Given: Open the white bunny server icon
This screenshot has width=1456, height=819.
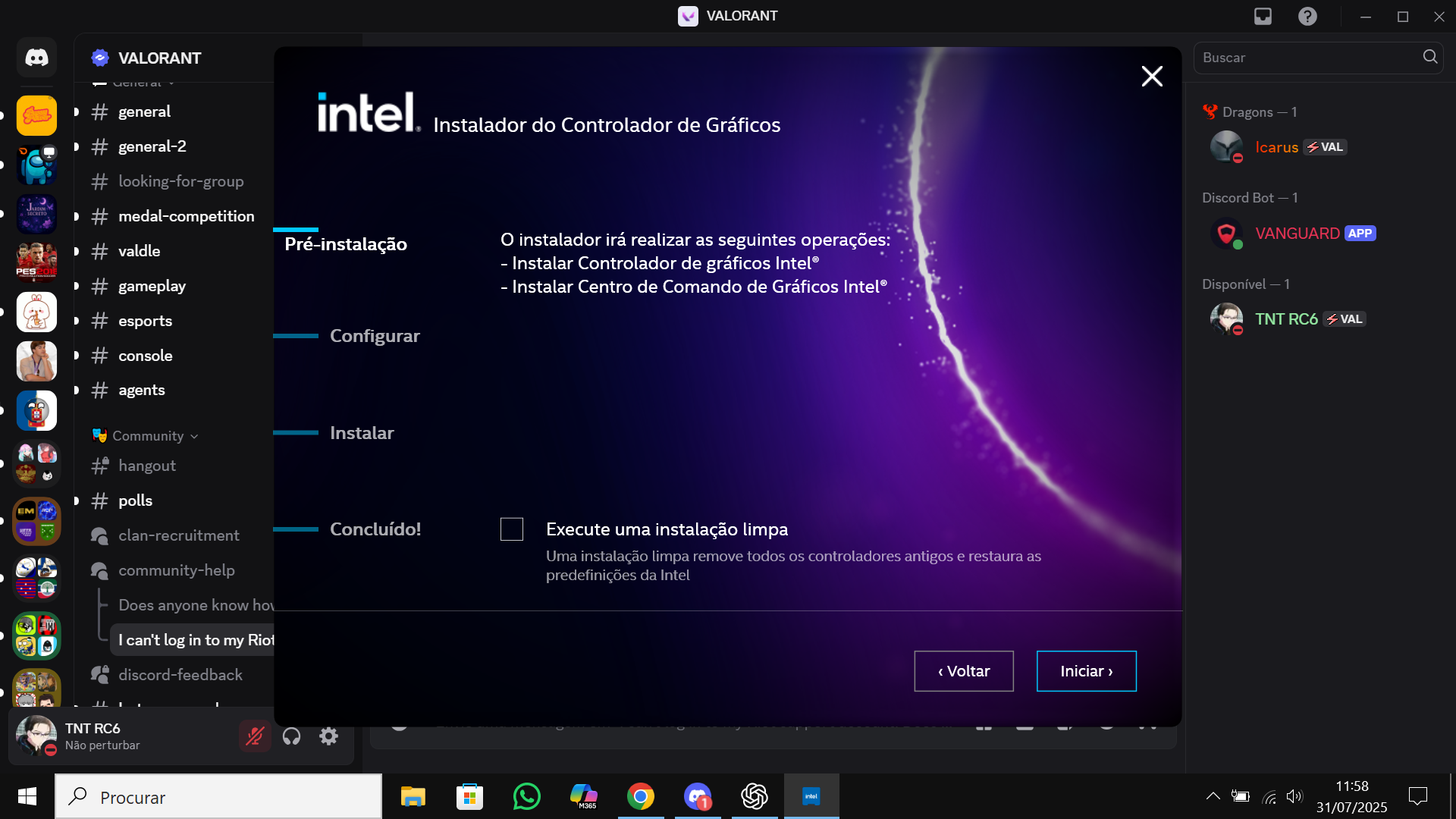Looking at the screenshot, I should [36, 312].
